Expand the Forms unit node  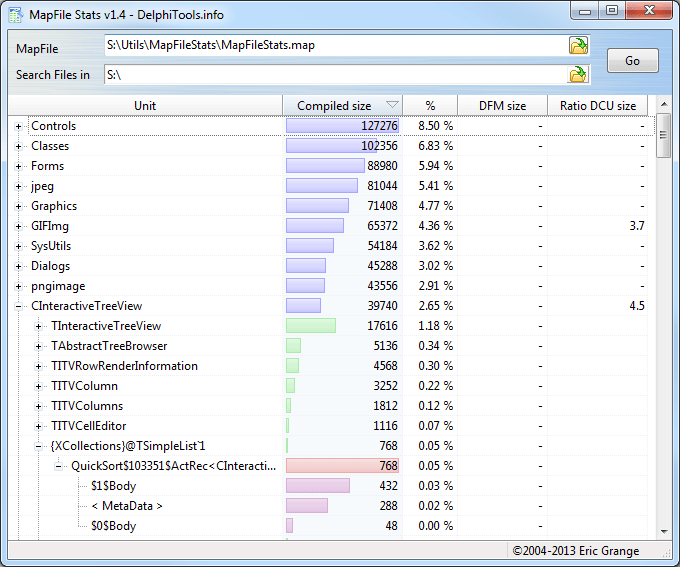point(18,166)
